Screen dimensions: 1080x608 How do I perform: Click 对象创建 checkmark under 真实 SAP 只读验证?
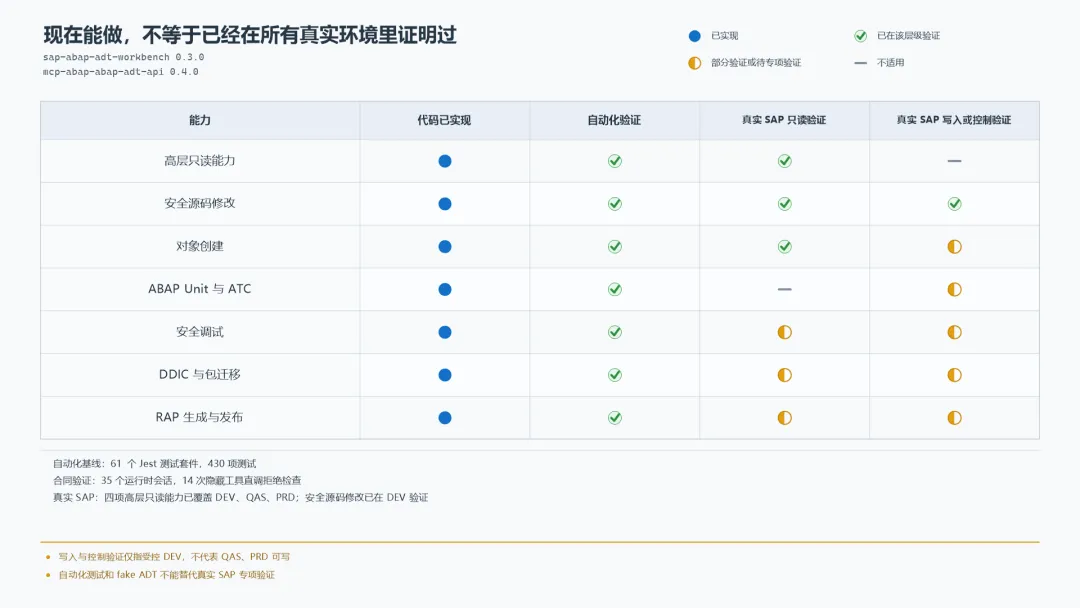click(785, 247)
